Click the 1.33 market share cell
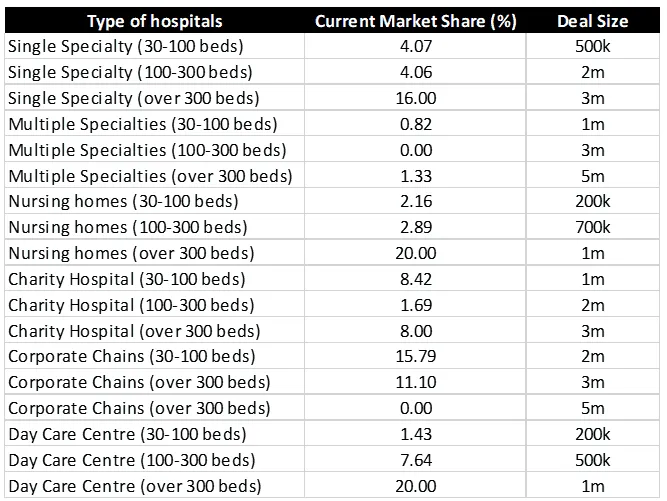The height and width of the screenshot is (501, 667). click(415, 176)
